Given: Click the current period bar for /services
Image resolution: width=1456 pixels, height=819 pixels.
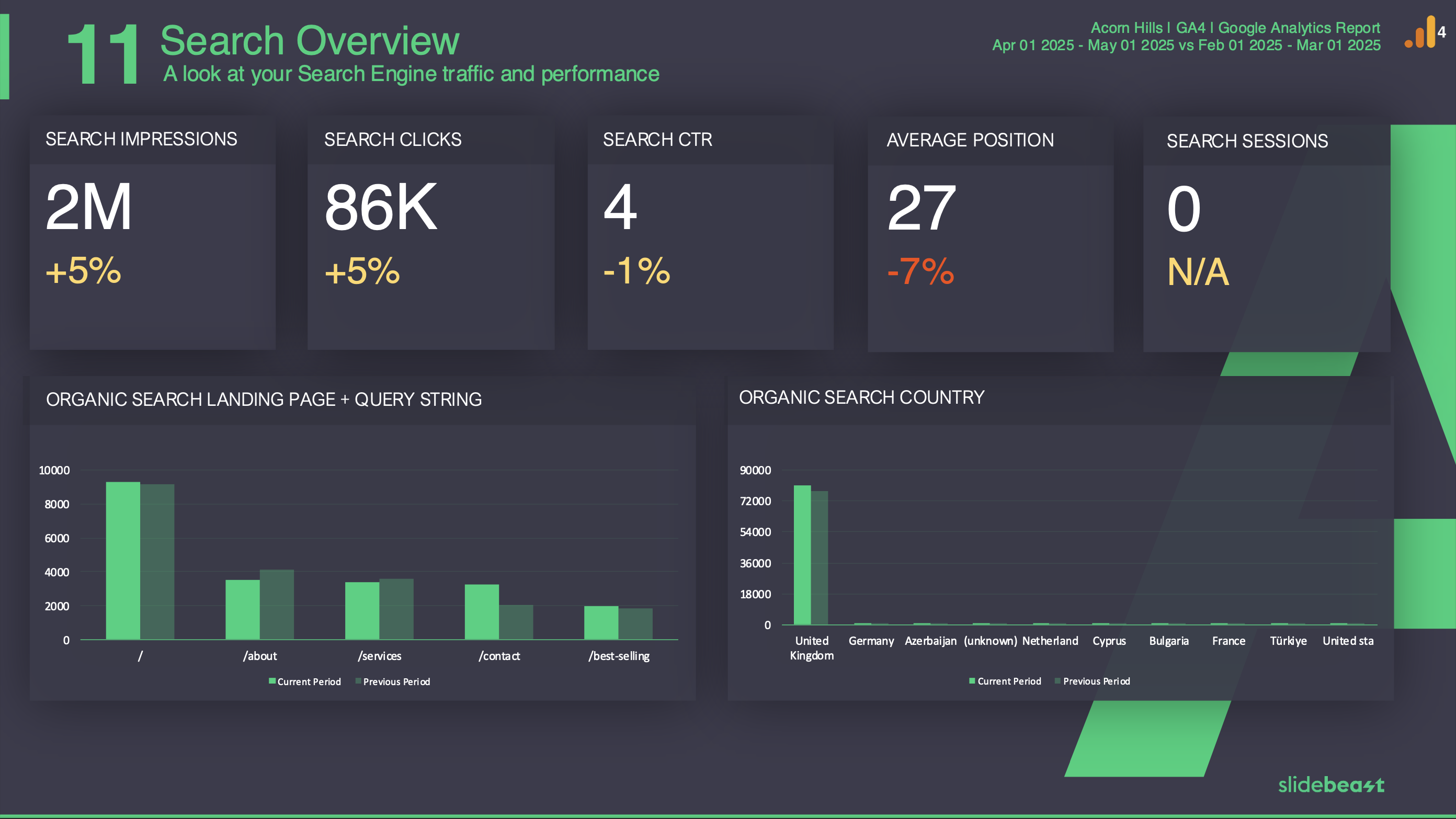Looking at the screenshot, I should (x=362, y=611).
